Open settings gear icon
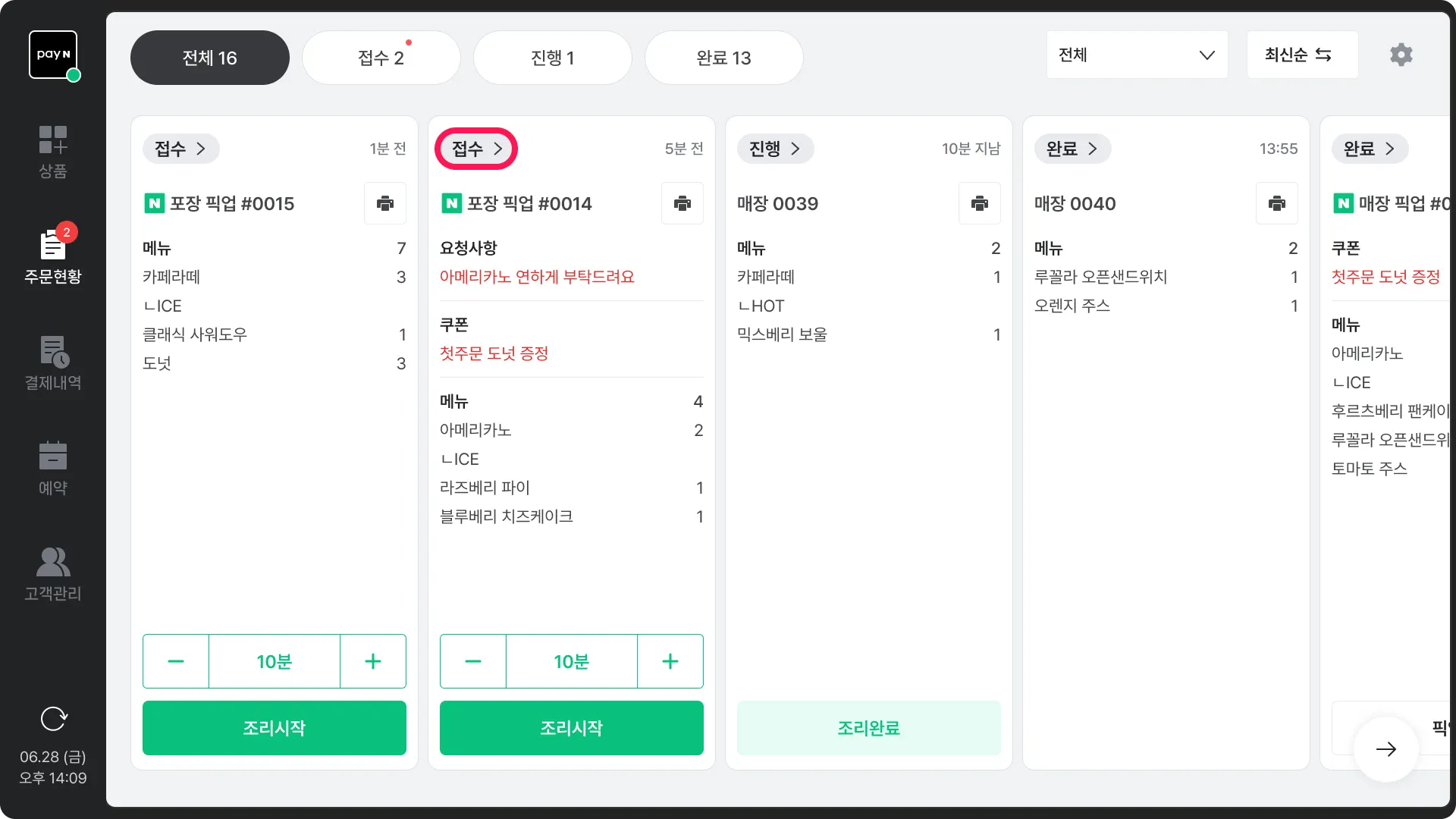Screen dimensions: 1456x819 point(1401,55)
